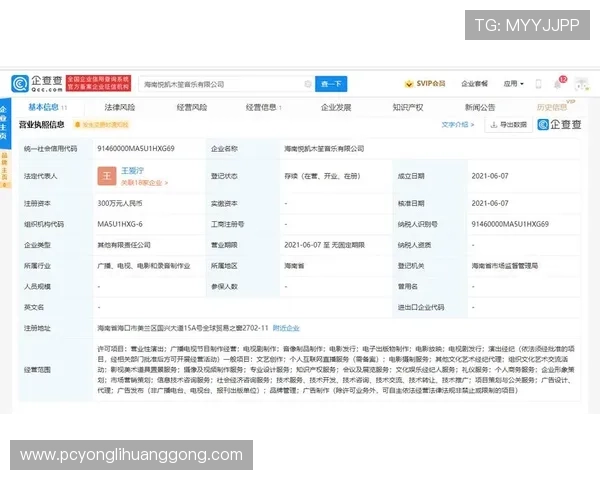Switch to the 基本信息 tab

(43, 107)
